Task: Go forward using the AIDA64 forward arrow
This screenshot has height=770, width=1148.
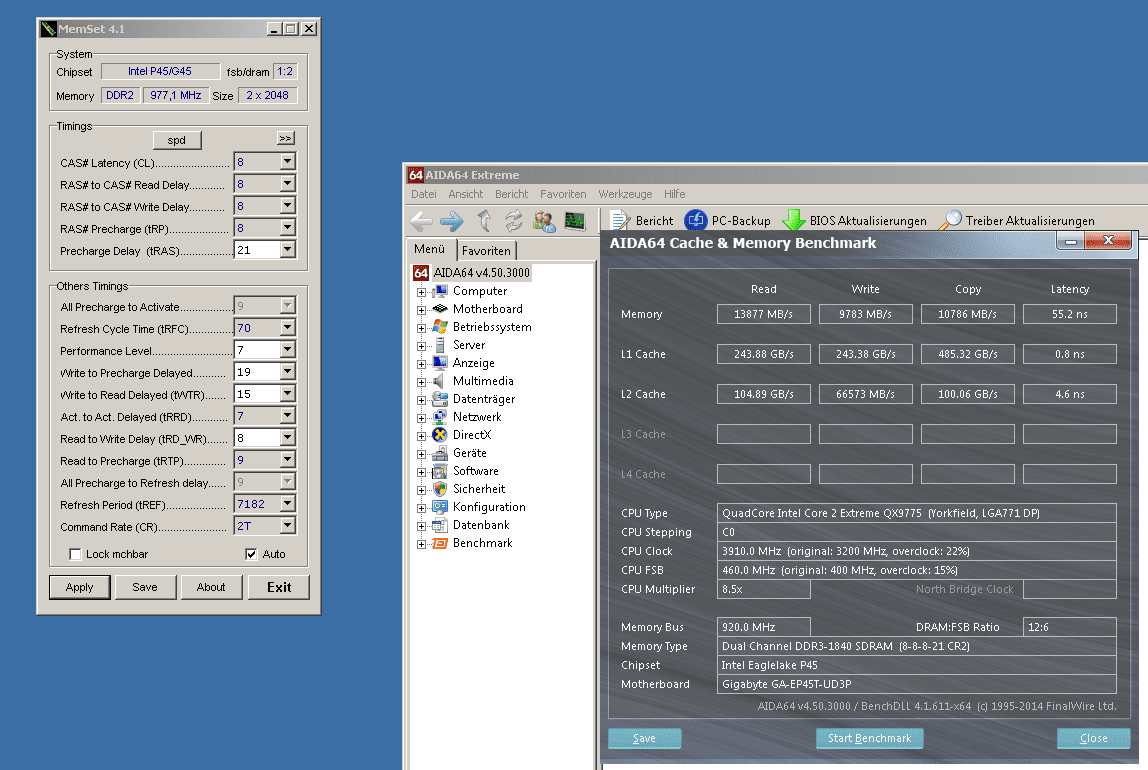Action: [x=451, y=221]
